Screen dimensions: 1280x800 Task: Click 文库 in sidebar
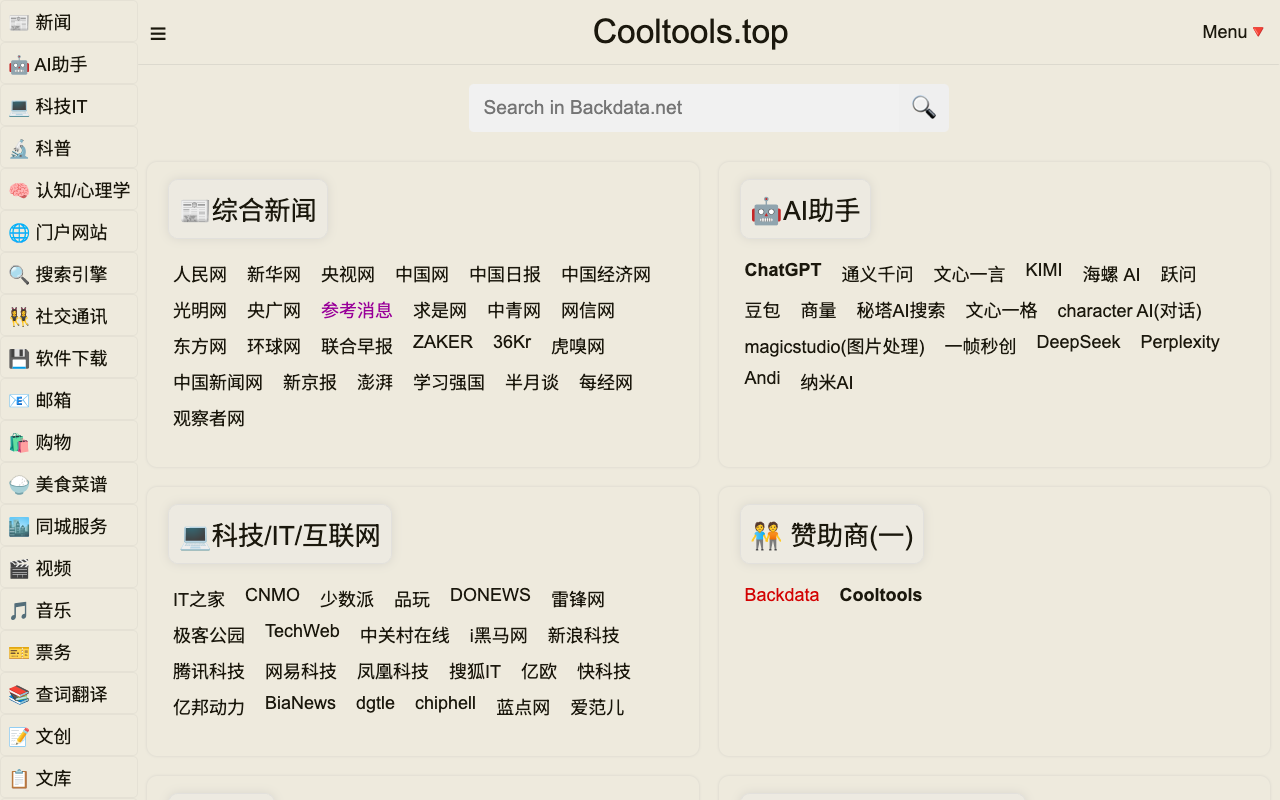coord(69,778)
